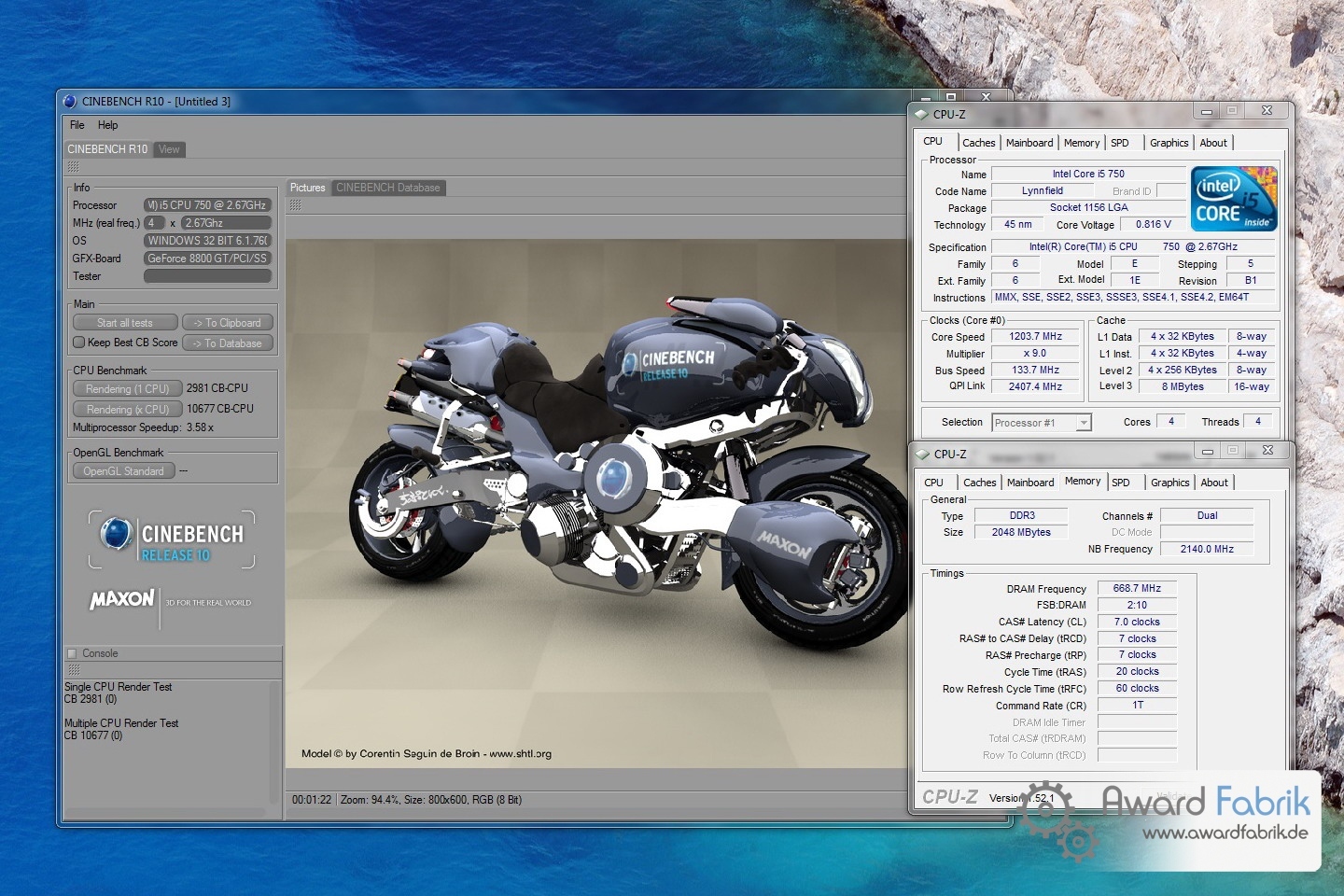Viewport: 1344px width, 896px height.
Task: Click the grip handle above the Info panel
Action: (74, 167)
